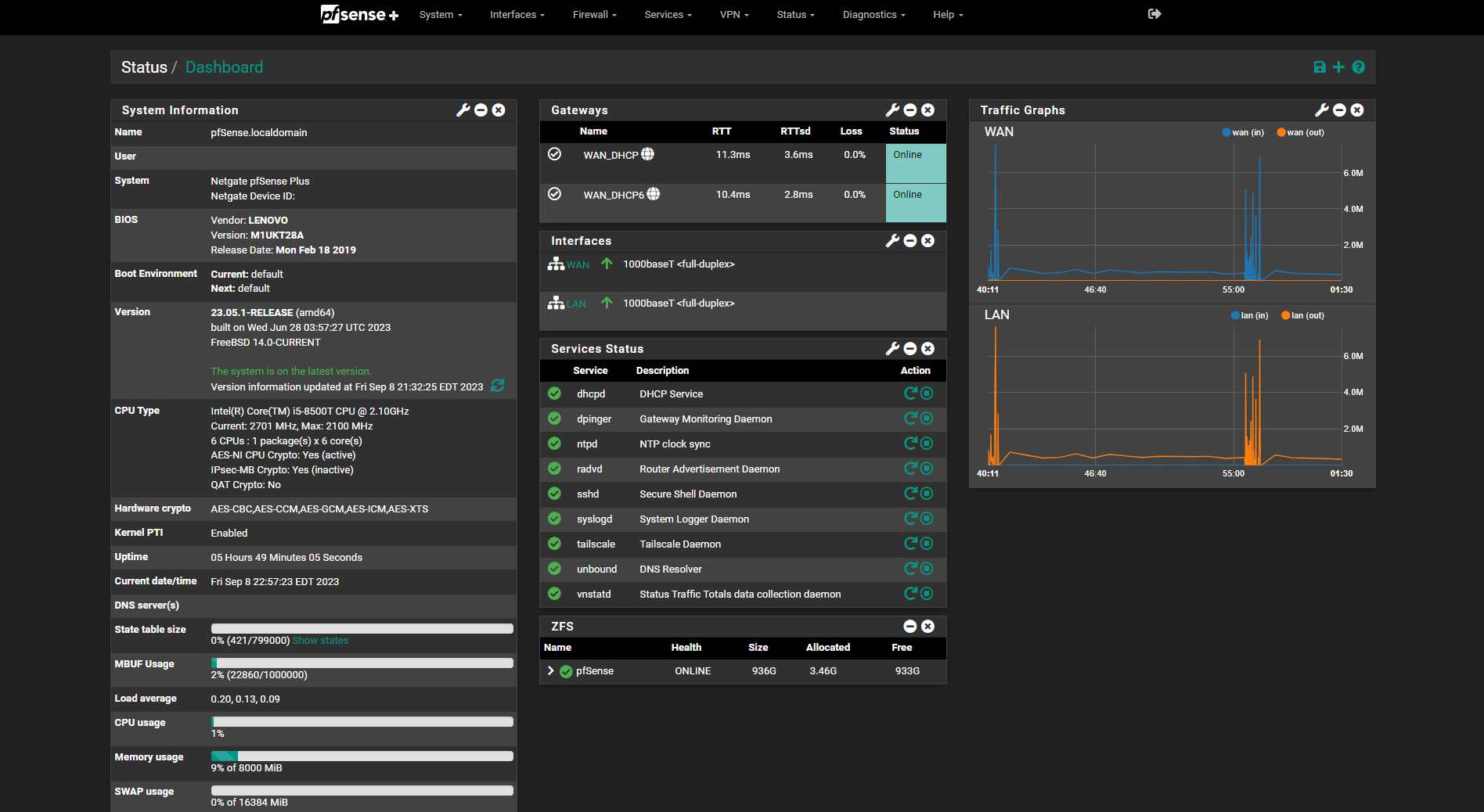Click the WAN traffic graph area

[x=1164, y=211]
